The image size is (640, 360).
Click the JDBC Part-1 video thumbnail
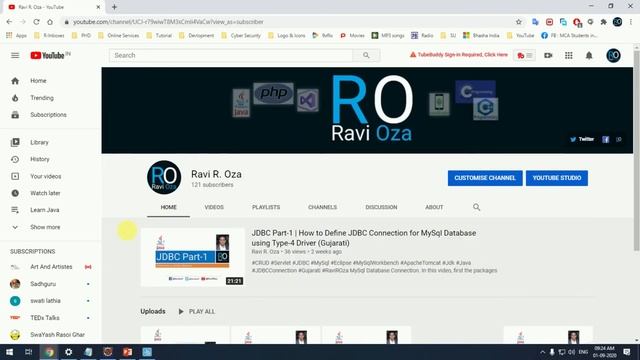click(193, 257)
